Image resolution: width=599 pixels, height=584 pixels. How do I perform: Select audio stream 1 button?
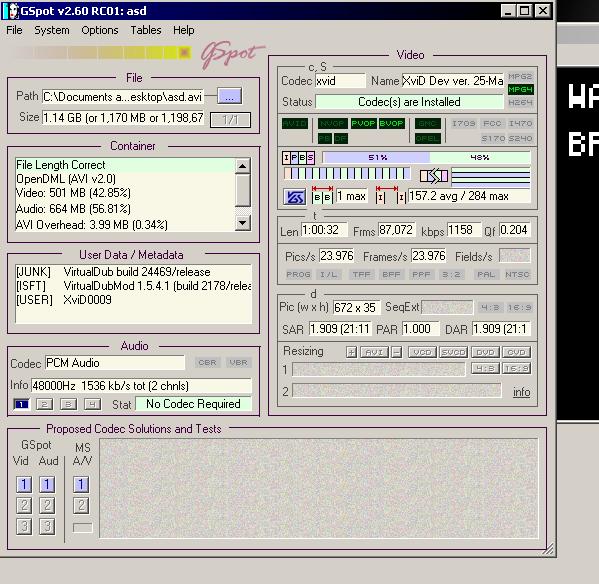[x=21, y=404]
